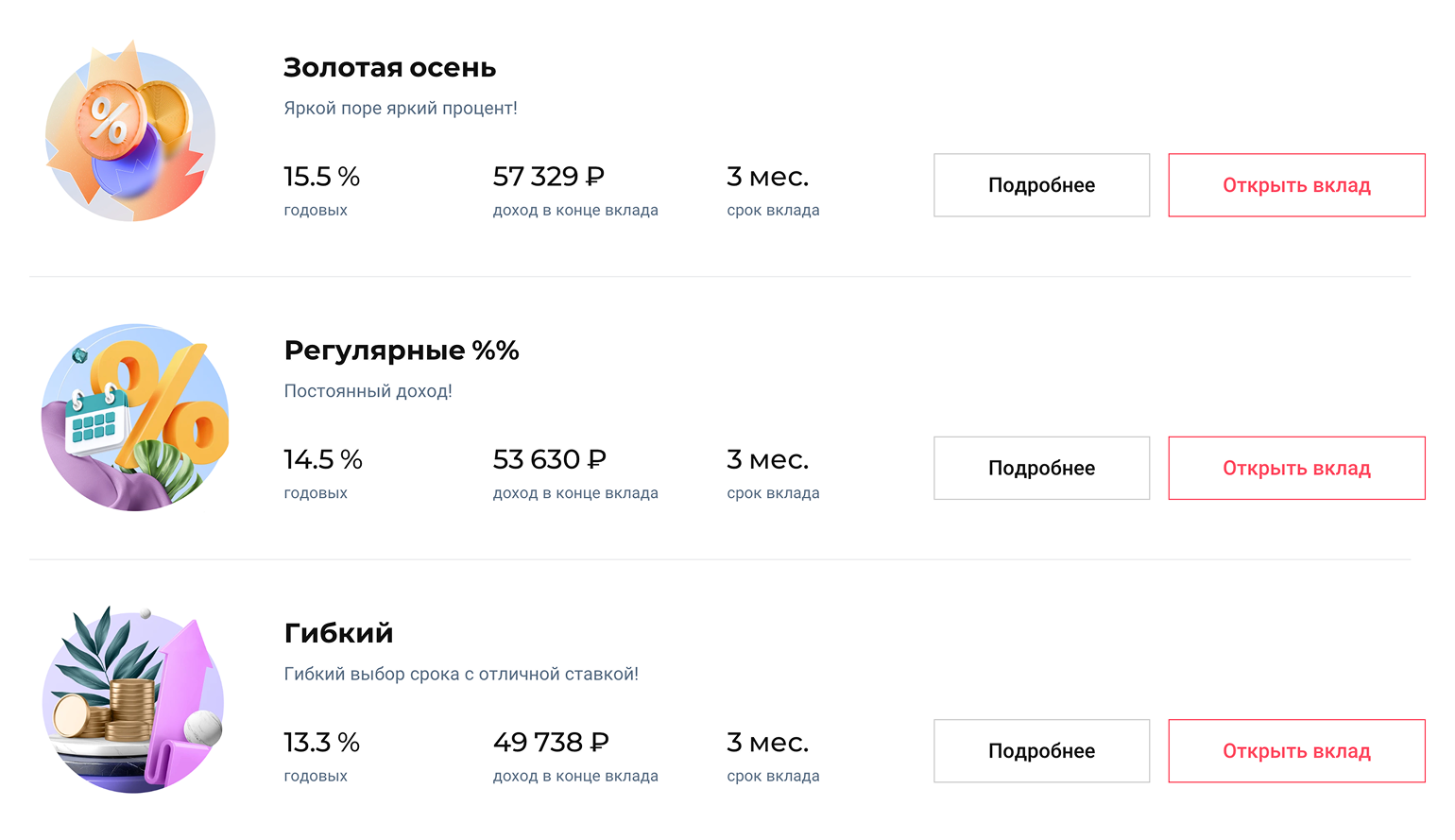Open Подробнее for Регулярные %% deposit

pyautogui.click(x=1041, y=468)
